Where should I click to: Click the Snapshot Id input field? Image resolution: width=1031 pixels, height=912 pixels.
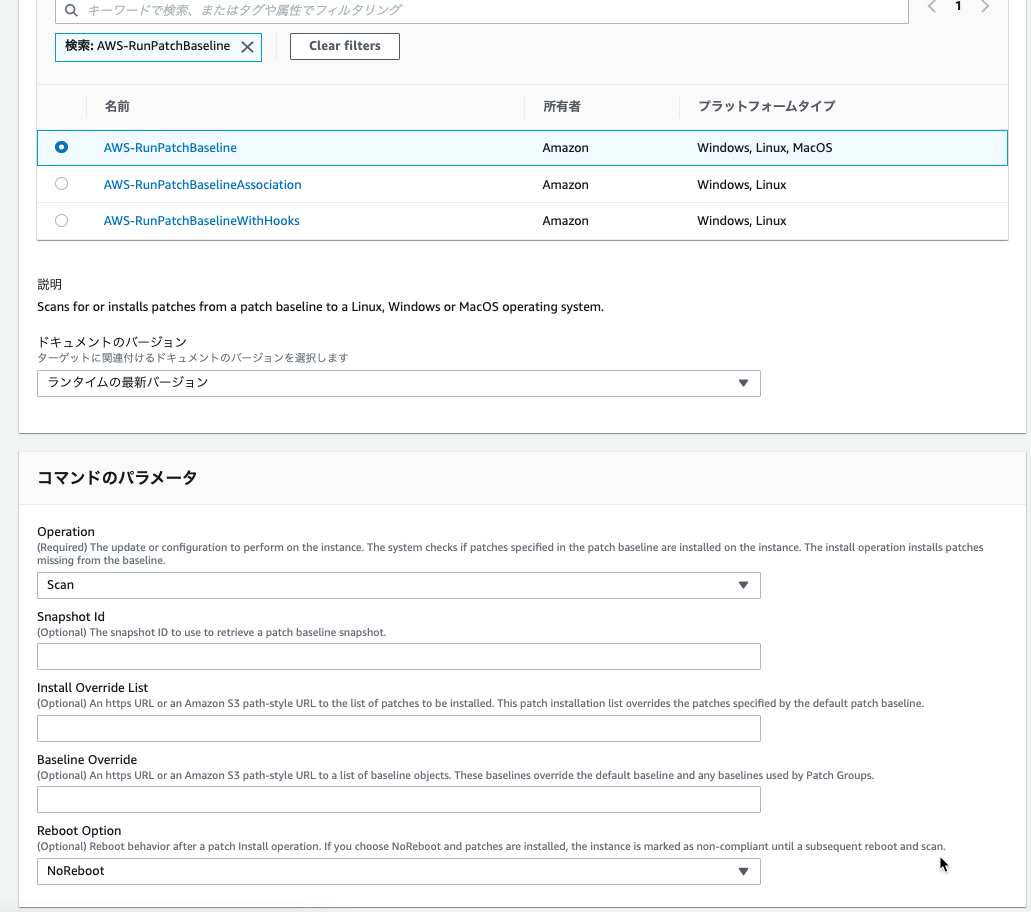click(x=398, y=657)
